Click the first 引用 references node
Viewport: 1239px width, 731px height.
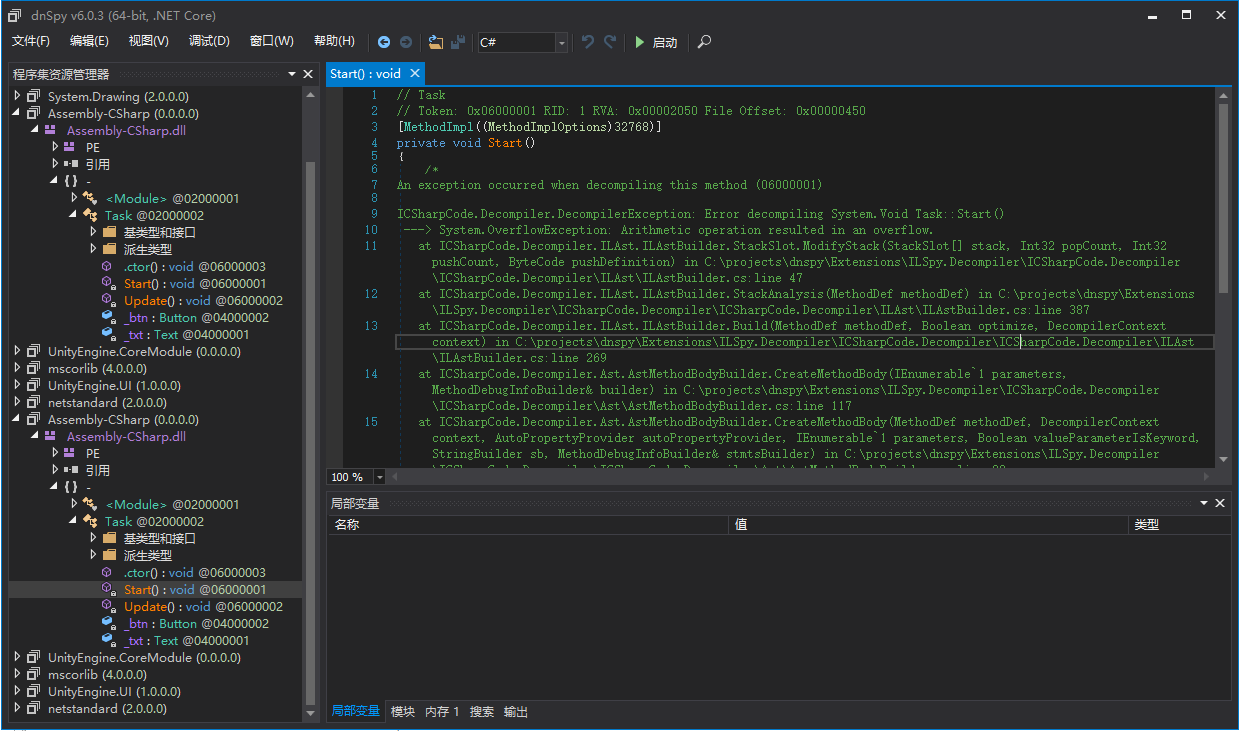click(97, 165)
